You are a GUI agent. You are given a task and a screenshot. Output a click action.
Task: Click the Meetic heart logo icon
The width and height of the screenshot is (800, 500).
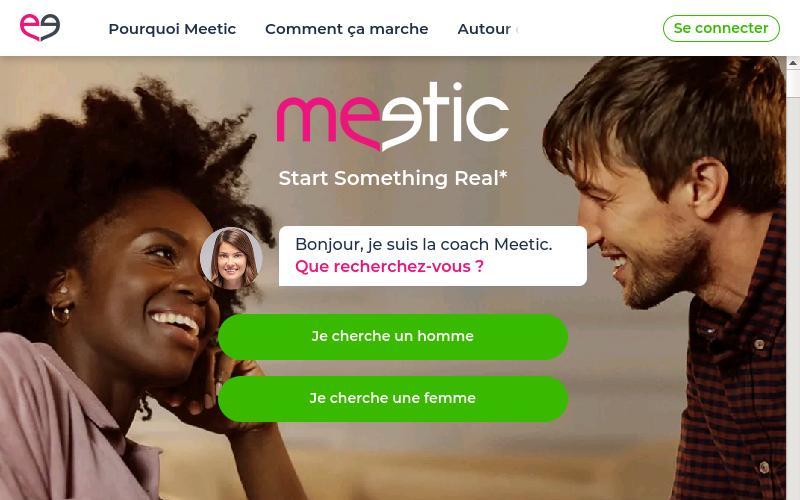tap(40, 27)
